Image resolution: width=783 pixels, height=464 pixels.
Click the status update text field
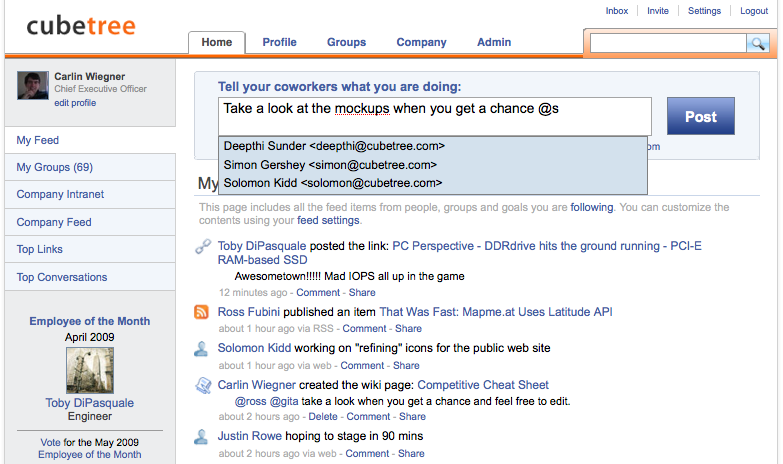tap(434, 116)
